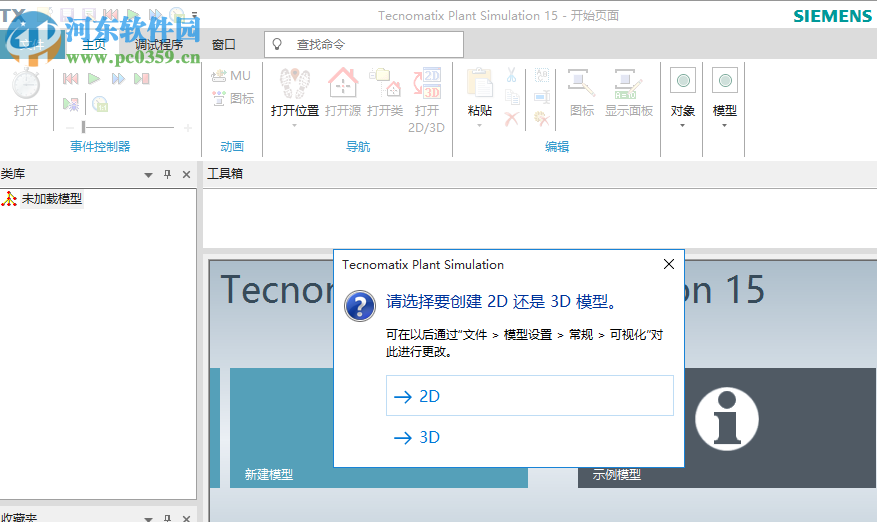Click the Open Origin (打开源) house icon

click(x=343, y=83)
